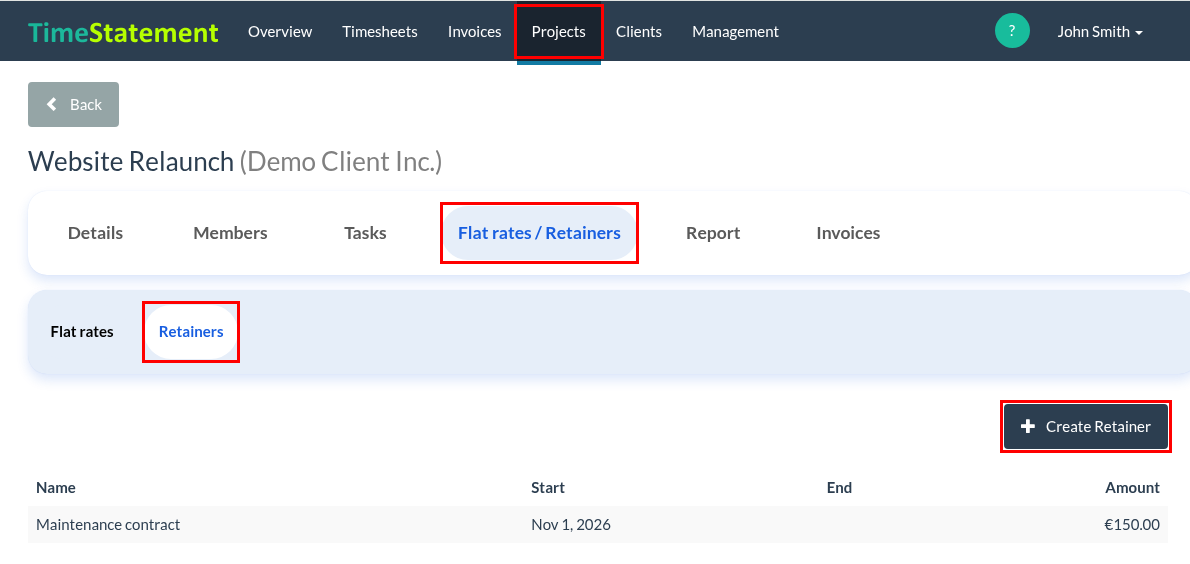Open Invoices in the top navigation bar
1190x564 pixels.
(x=474, y=32)
